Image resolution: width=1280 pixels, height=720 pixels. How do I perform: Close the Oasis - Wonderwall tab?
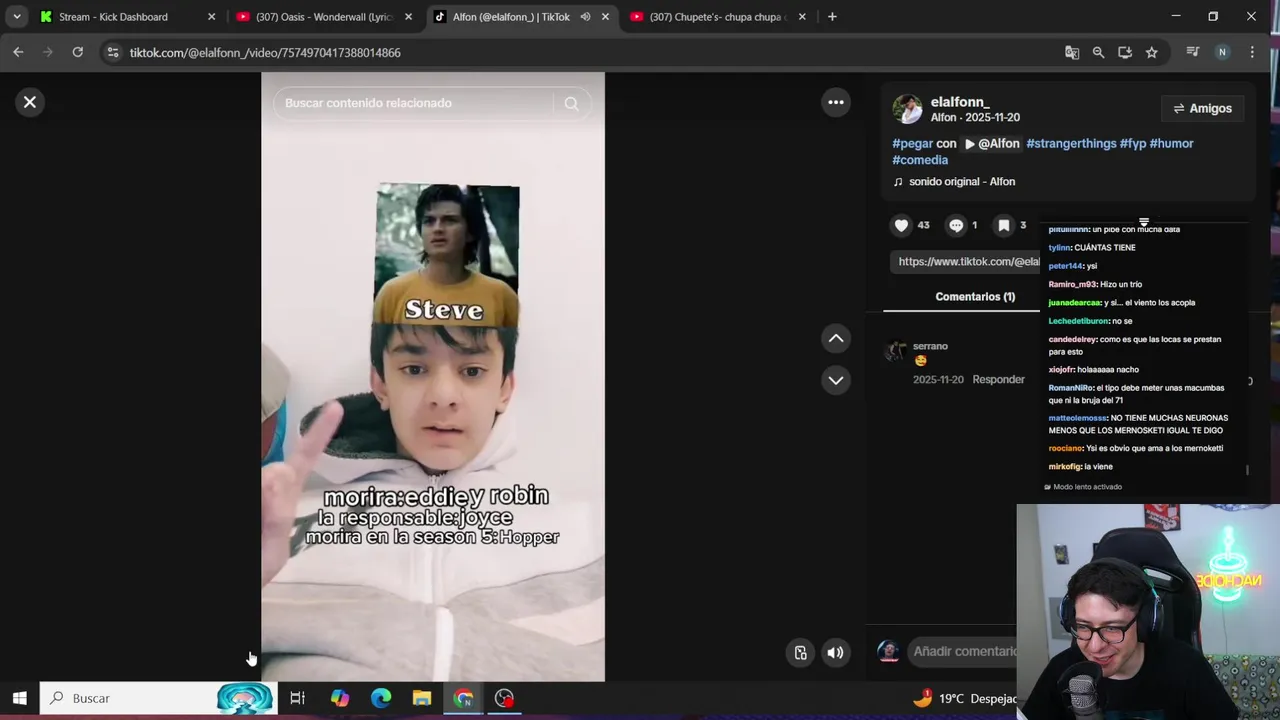pyautogui.click(x=408, y=17)
